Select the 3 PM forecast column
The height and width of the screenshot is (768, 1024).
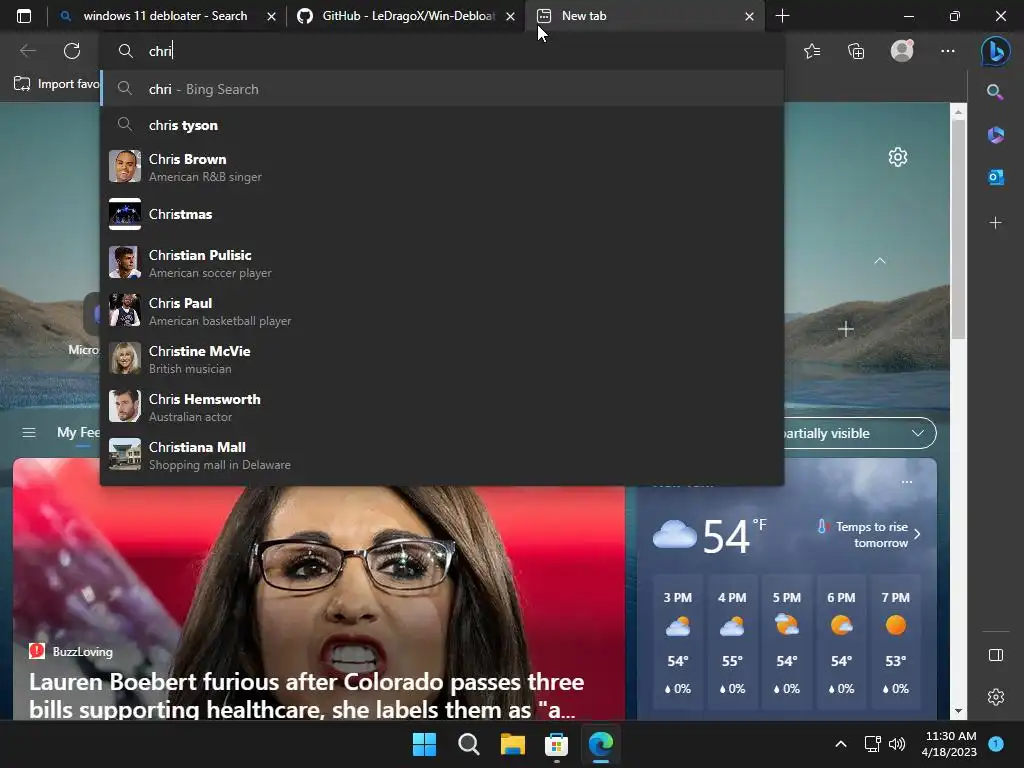point(677,643)
